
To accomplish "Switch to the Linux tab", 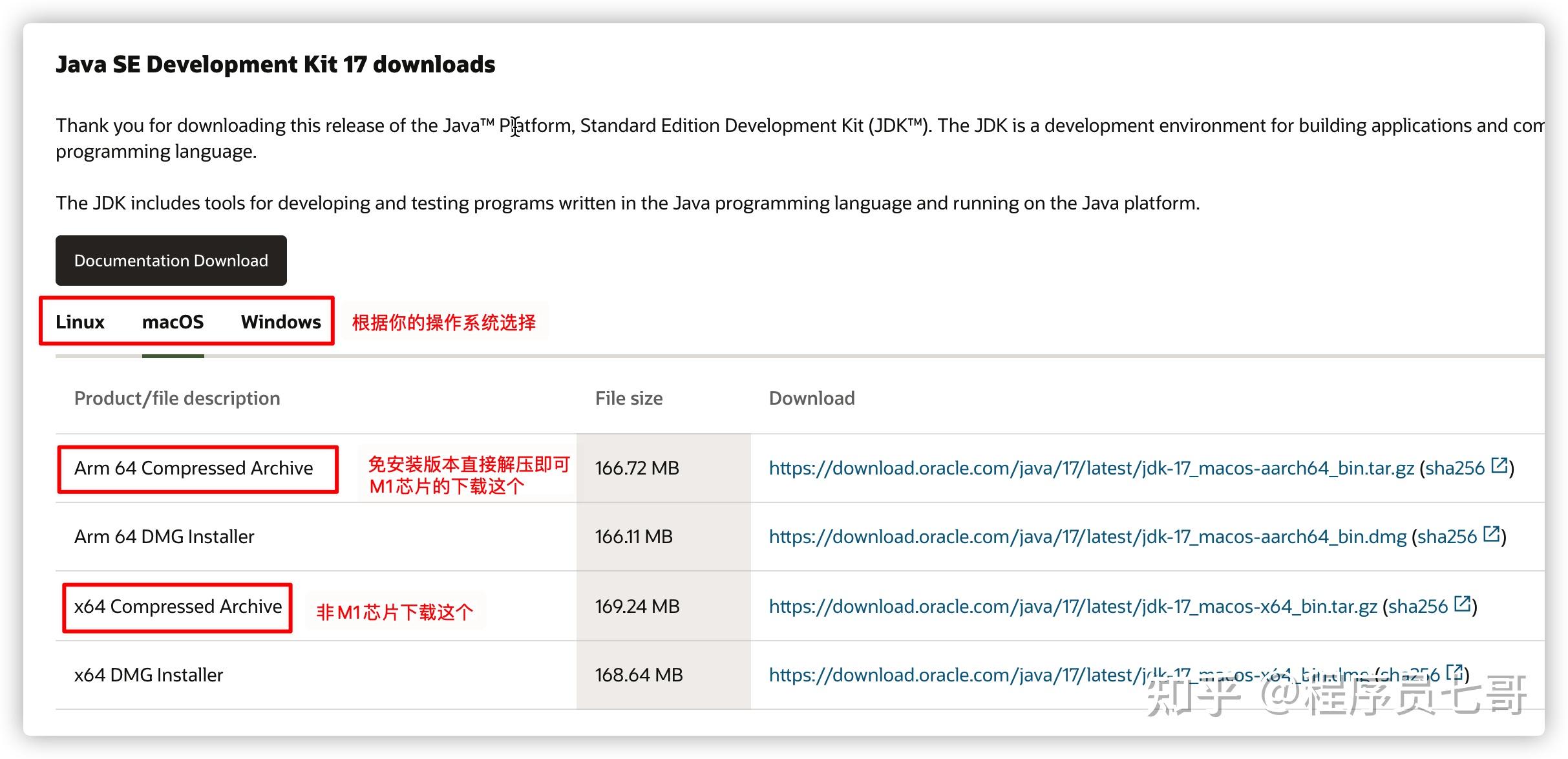I will [x=80, y=321].
